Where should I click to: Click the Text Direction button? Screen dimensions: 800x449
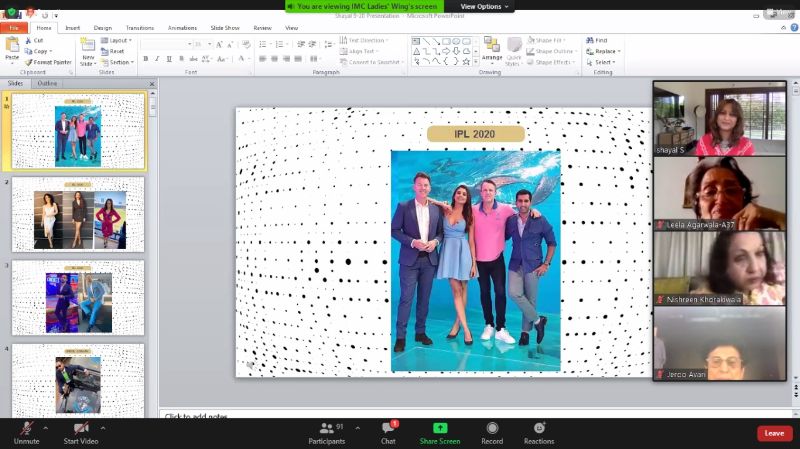[364, 40]
